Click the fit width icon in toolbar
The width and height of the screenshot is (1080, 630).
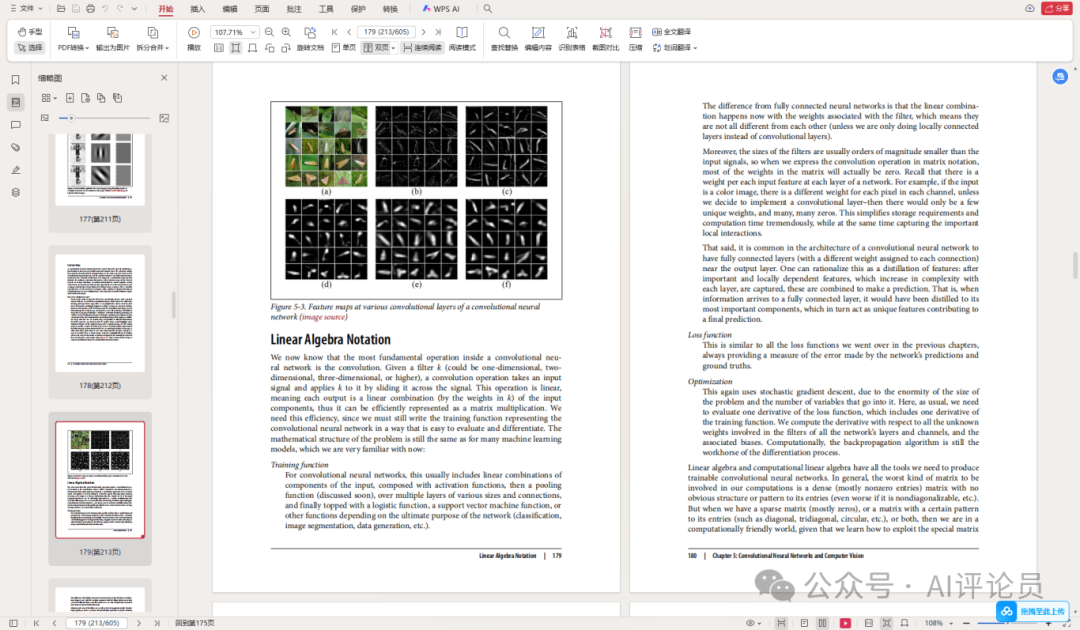(x=253, y=48)
